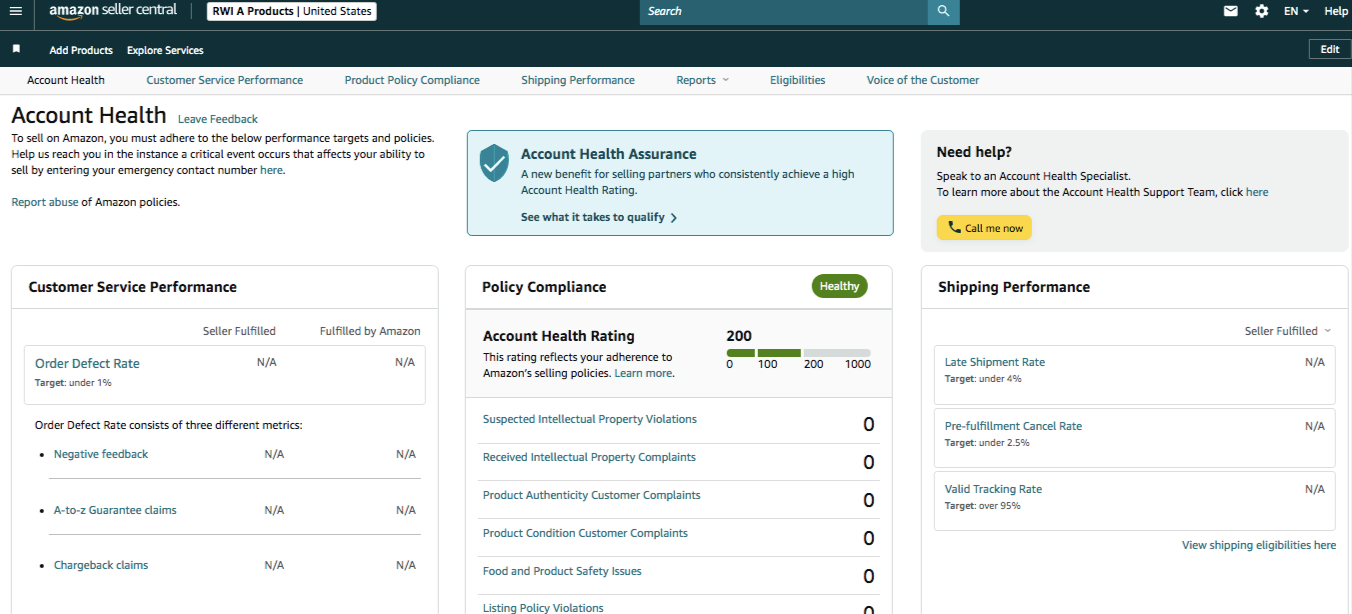Open the EN language dropdown

[x=1296, y=11]
